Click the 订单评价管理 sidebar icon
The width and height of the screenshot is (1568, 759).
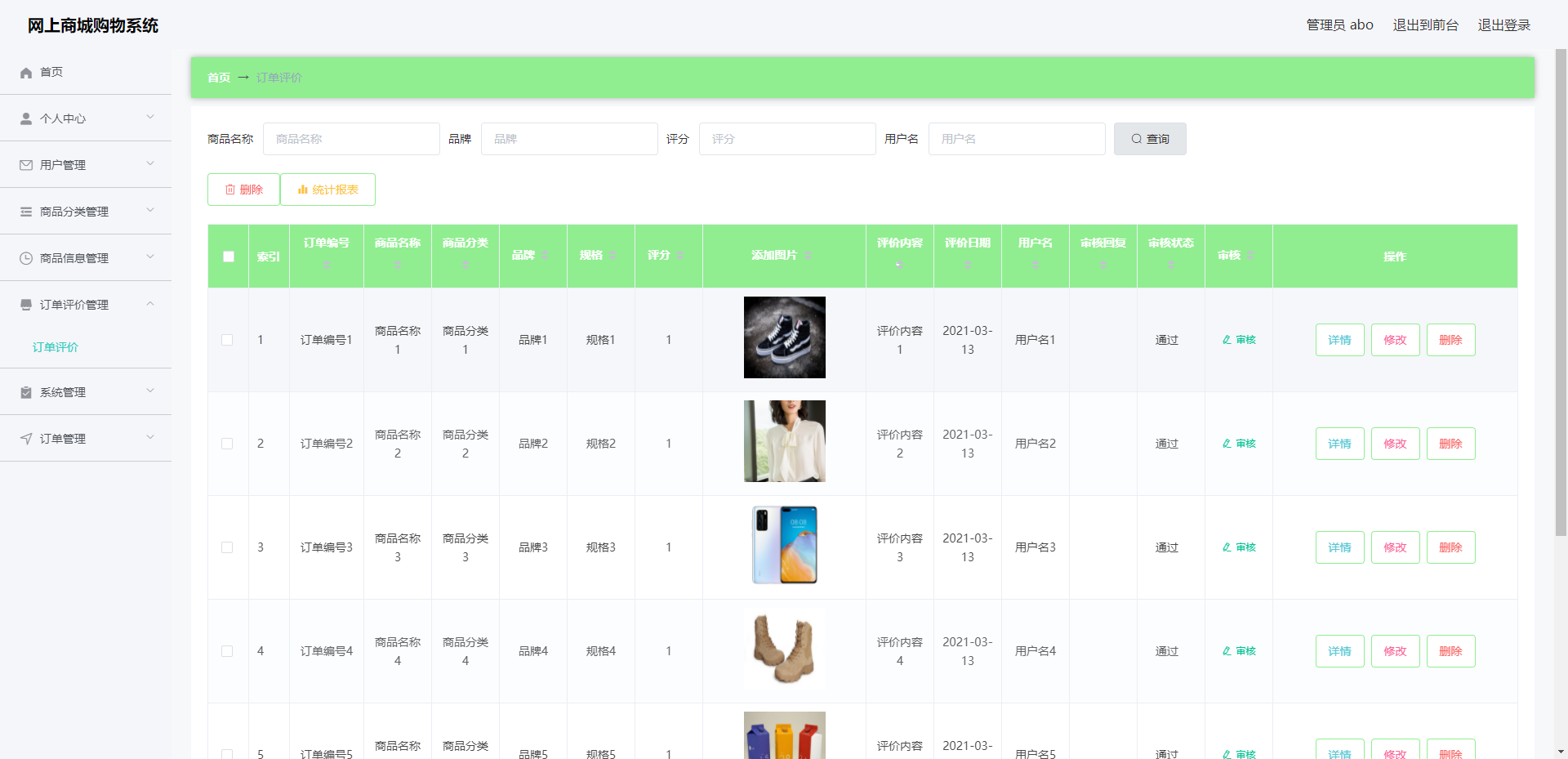[x=26, y=305]
